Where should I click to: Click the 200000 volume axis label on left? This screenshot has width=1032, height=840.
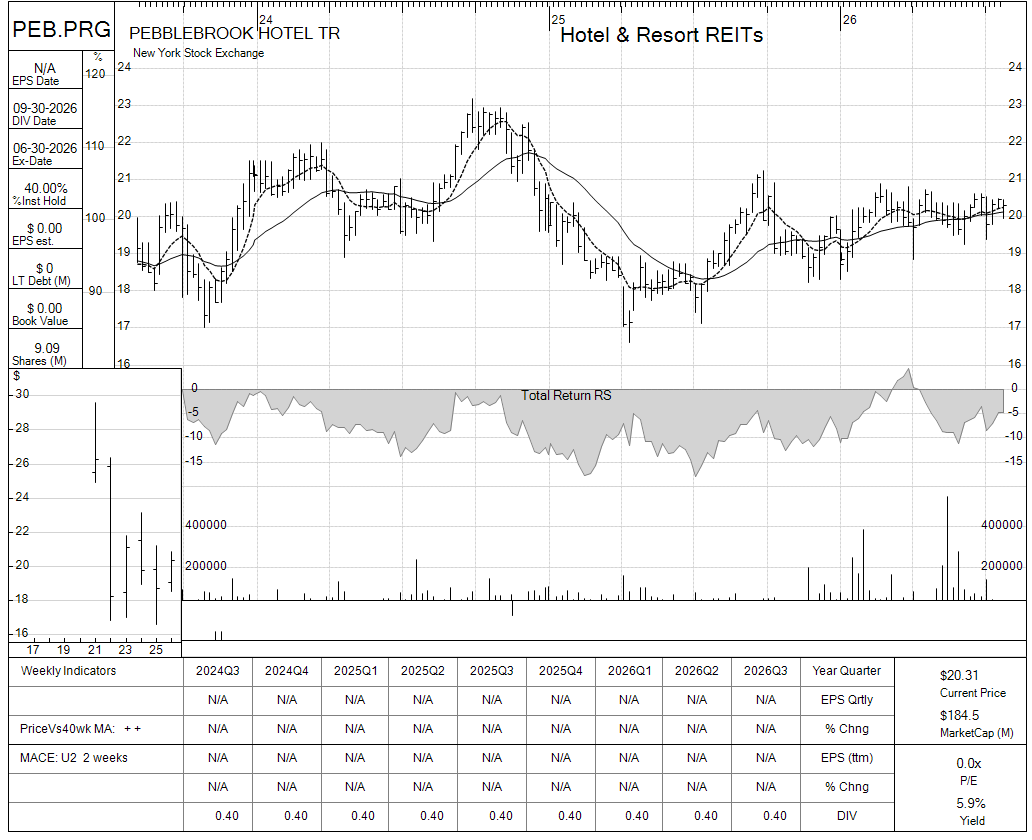coord(206,566)
